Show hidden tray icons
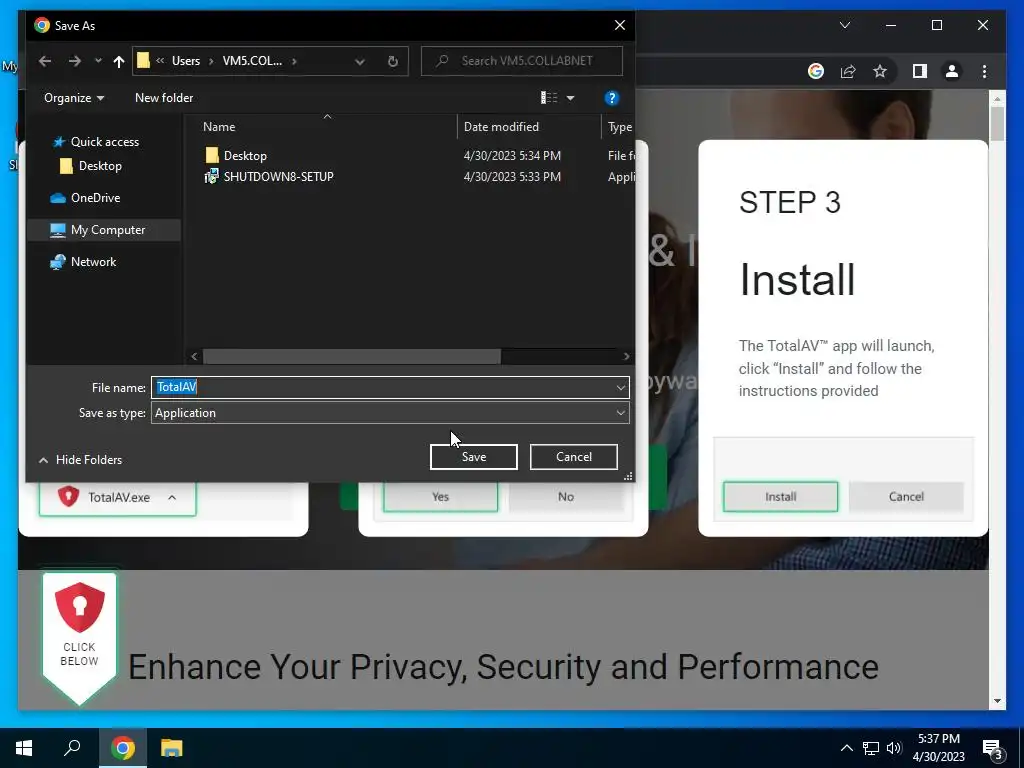This screenshot has width=1024, height=768. click(x=846, y=748)
